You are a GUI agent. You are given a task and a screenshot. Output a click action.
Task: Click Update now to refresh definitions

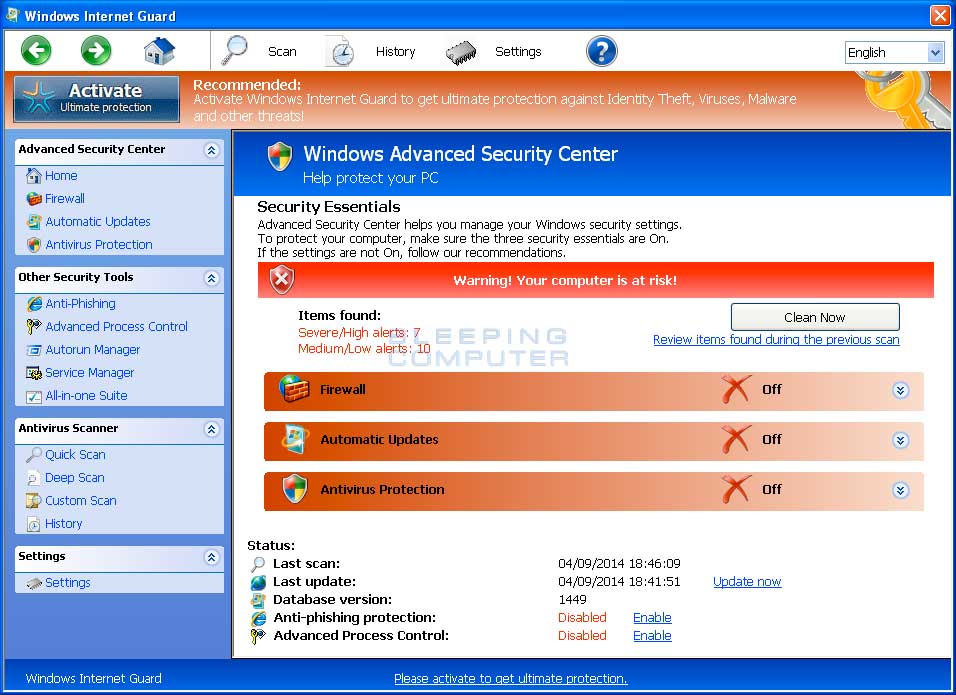(746, 581)
